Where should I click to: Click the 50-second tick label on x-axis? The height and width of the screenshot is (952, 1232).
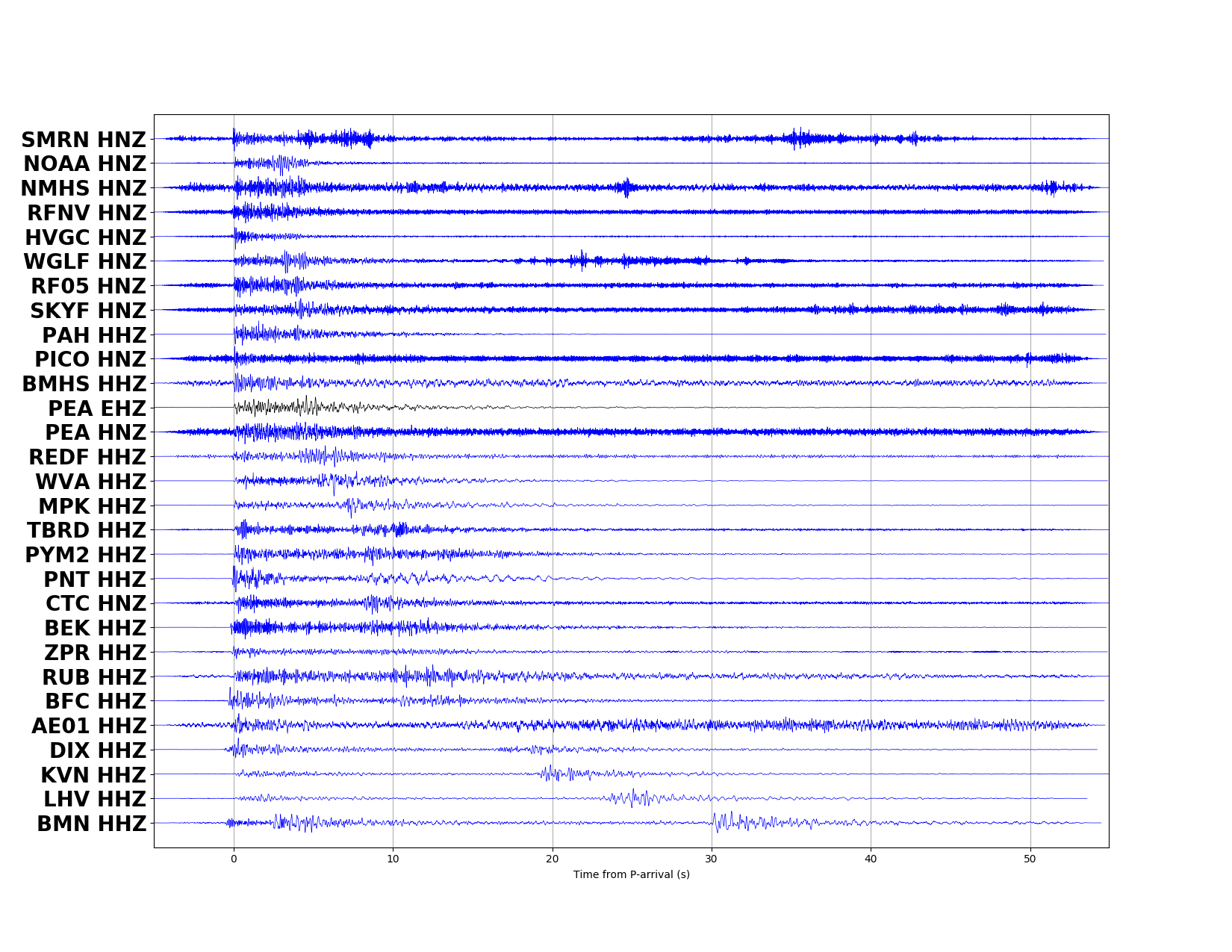[x=1031, y=860]
